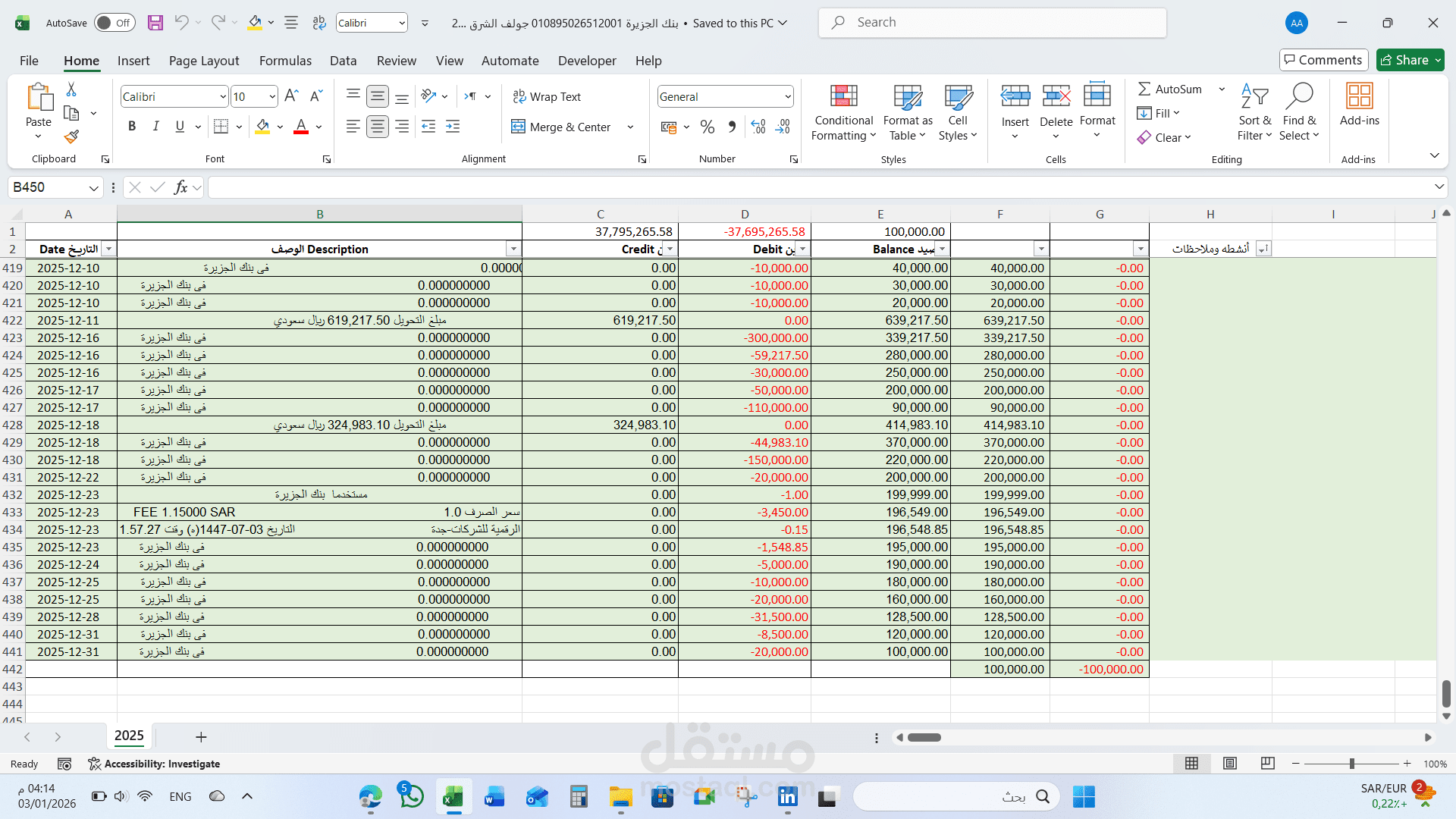This screenshot has width=1456, height=819.
Task: Click the Share button
Action: 1410,60
